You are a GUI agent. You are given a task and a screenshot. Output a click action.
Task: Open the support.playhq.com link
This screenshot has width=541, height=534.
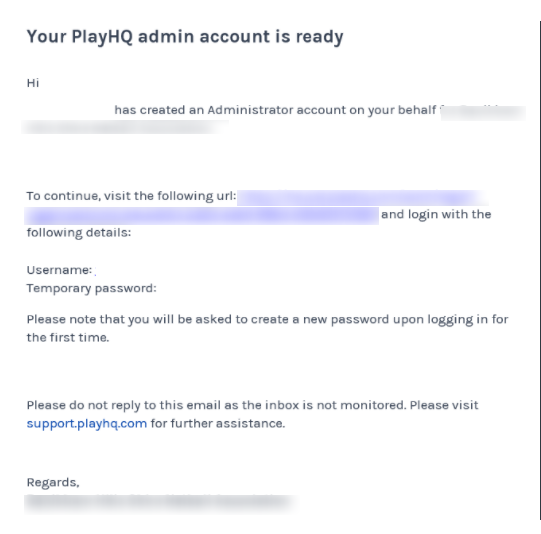[87, 423]
